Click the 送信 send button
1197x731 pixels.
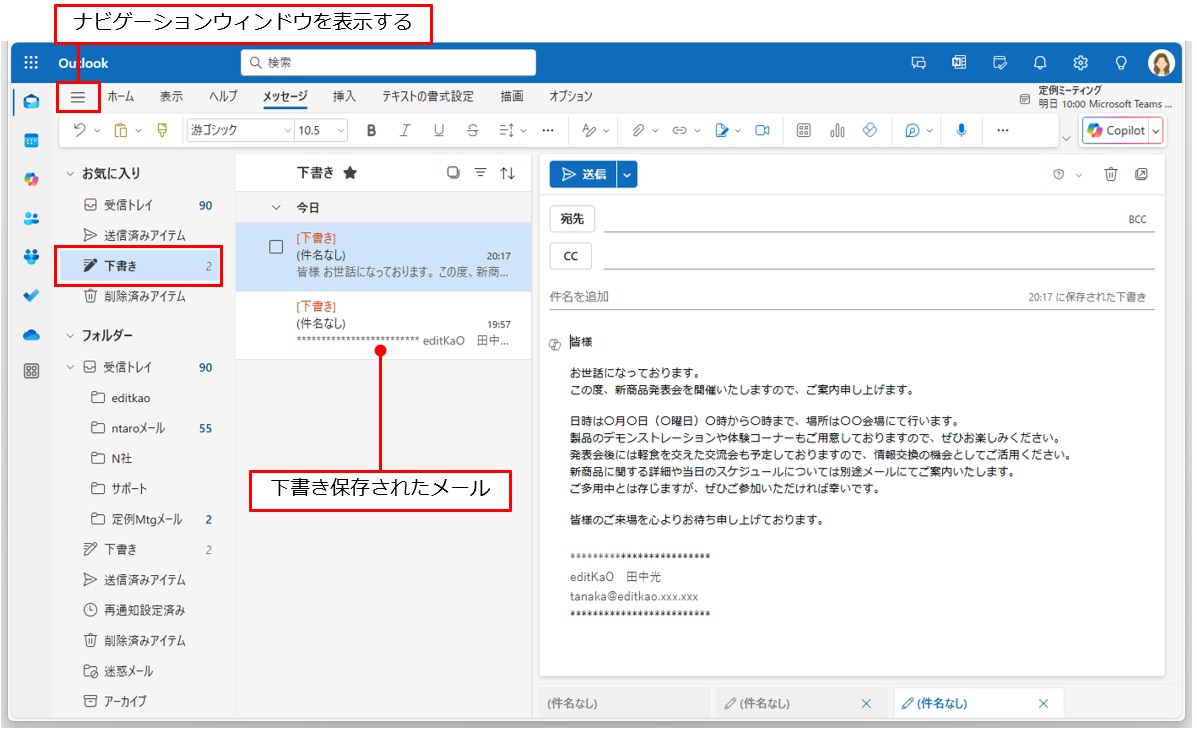pyautogui.click(x=584, y=175)
